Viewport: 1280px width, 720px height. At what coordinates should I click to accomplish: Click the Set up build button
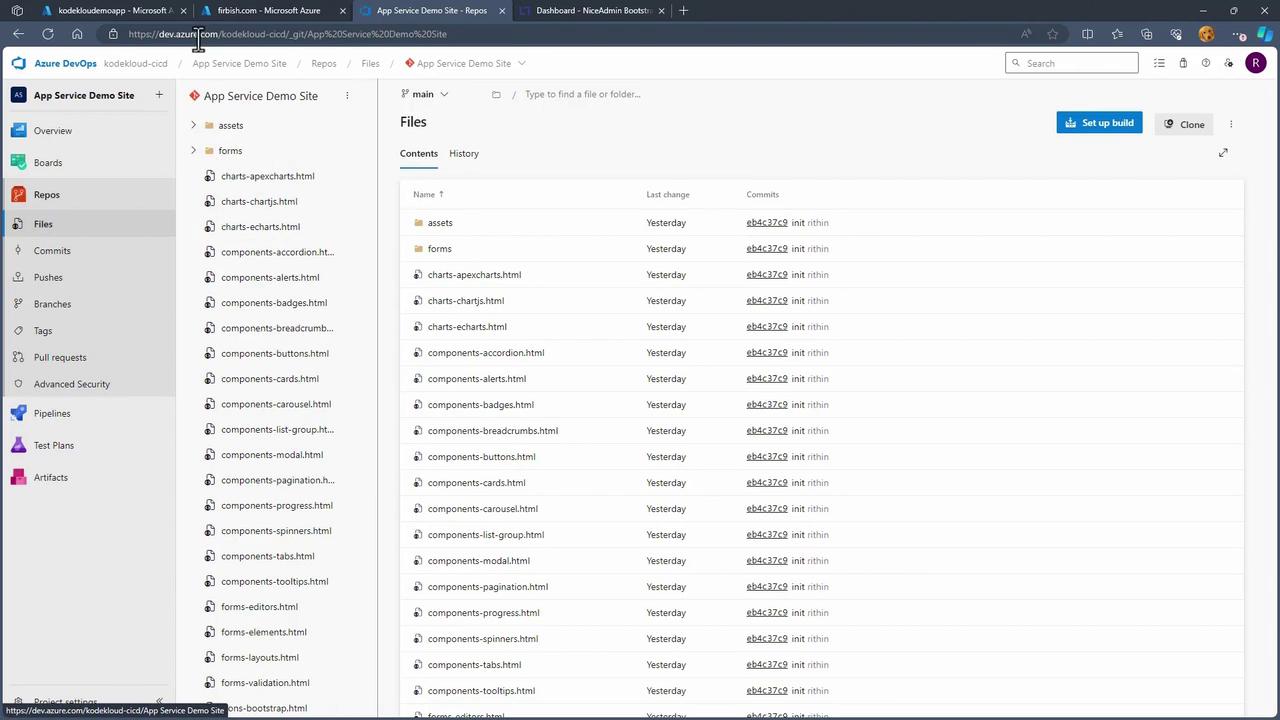(1099, 123)
